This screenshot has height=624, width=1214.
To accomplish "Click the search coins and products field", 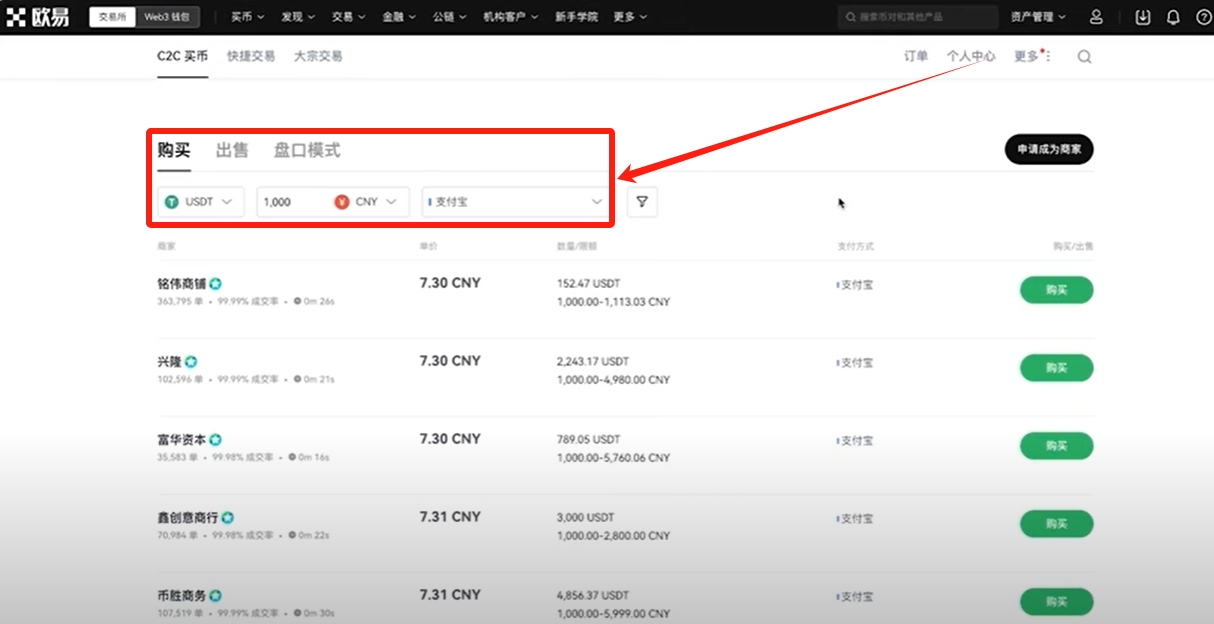I will coord(917,17).
